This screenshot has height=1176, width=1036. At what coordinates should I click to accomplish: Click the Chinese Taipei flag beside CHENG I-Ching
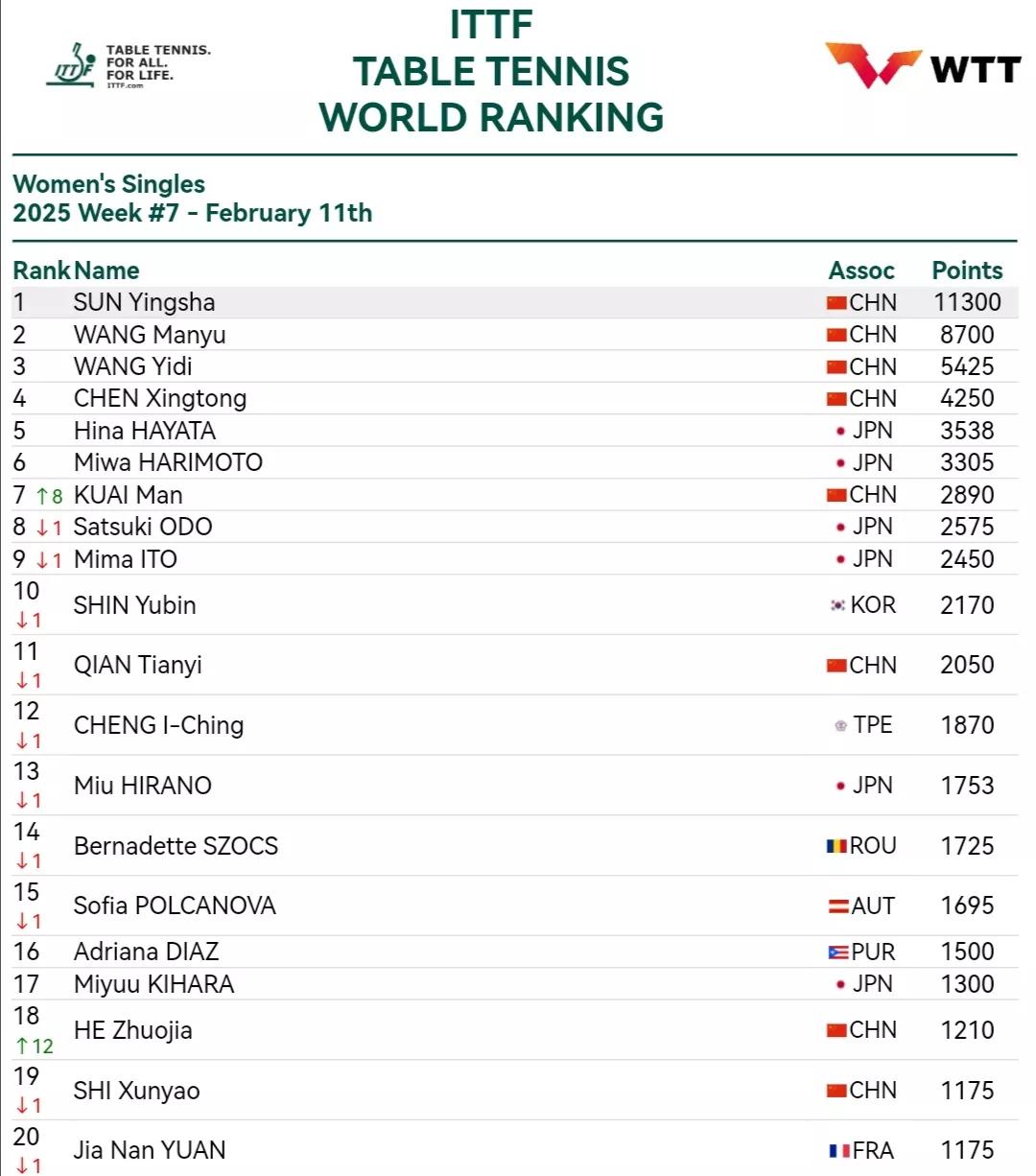(841, 725)
